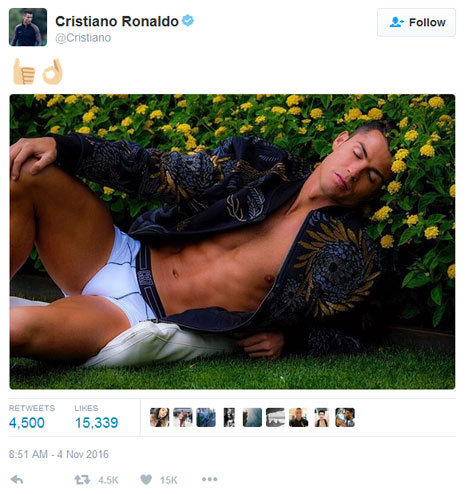Click the blue verified badge
Viewport: 468px width, 494px height.
(x=188, y=21)
